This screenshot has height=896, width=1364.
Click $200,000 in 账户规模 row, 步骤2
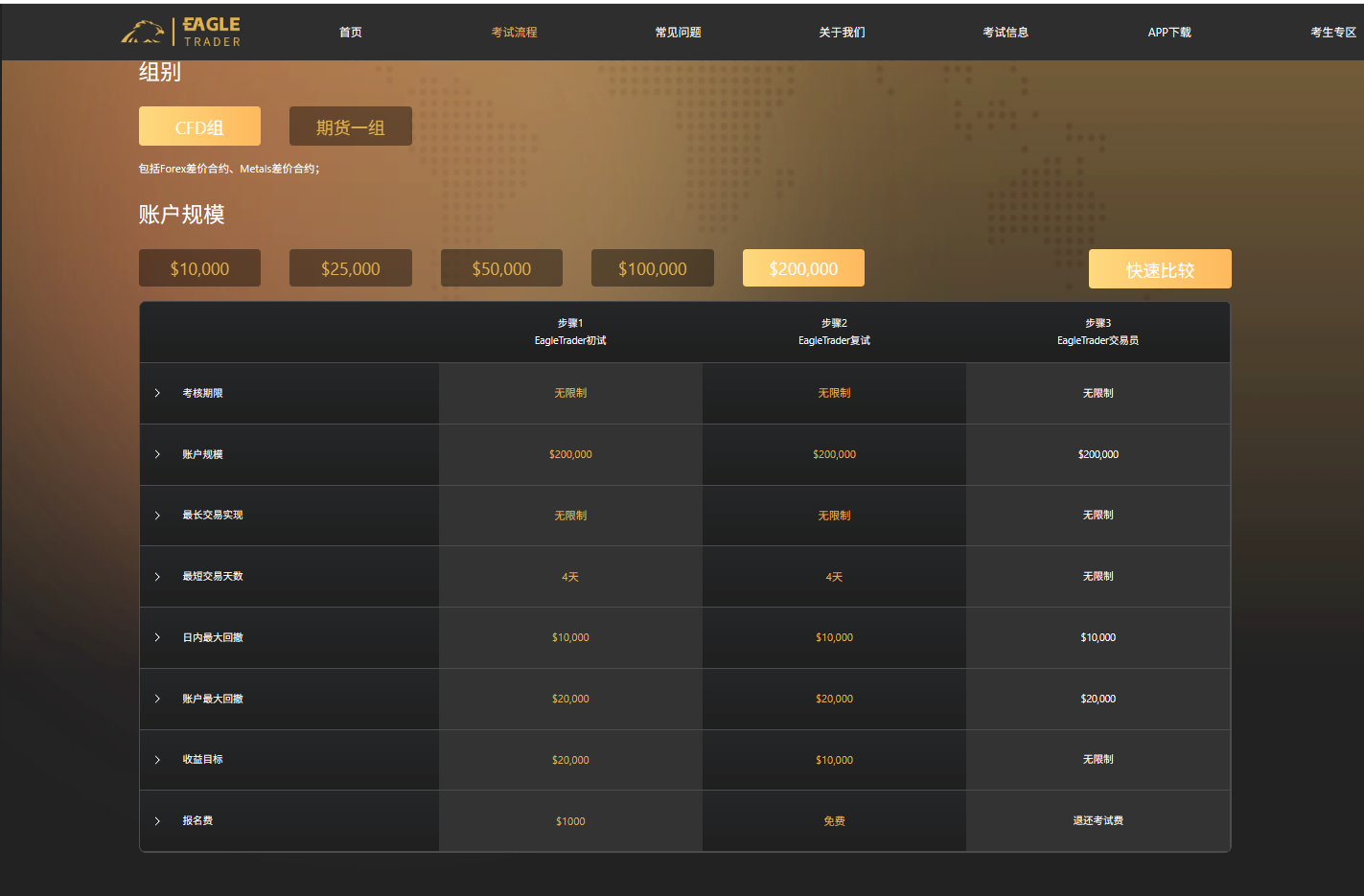click(834, 454)
